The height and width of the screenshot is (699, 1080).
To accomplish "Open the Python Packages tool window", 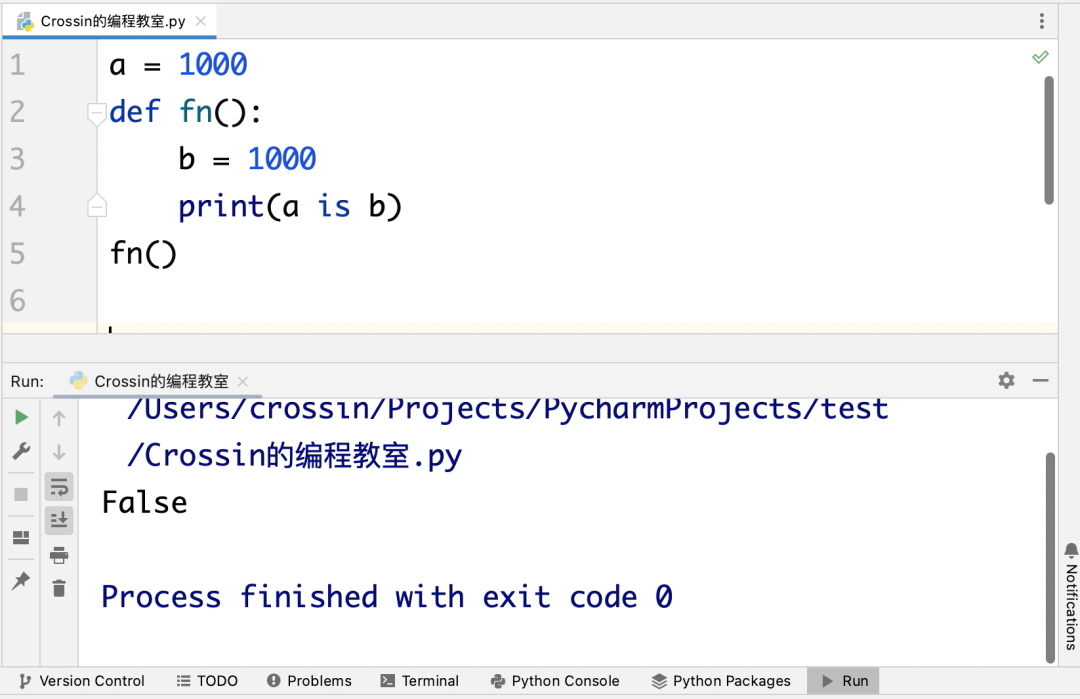I will click(721, 681).
